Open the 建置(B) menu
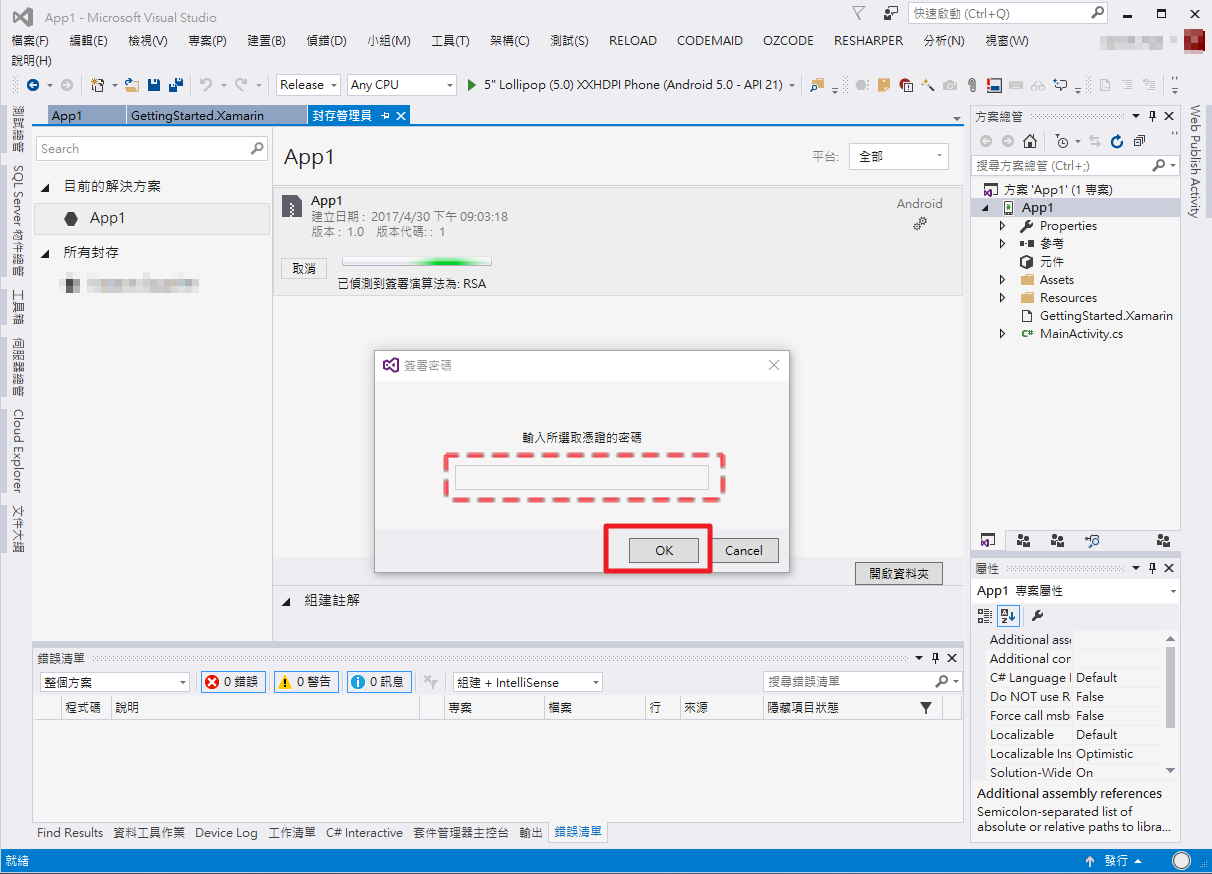1212x874 pixels. [266, 41]
